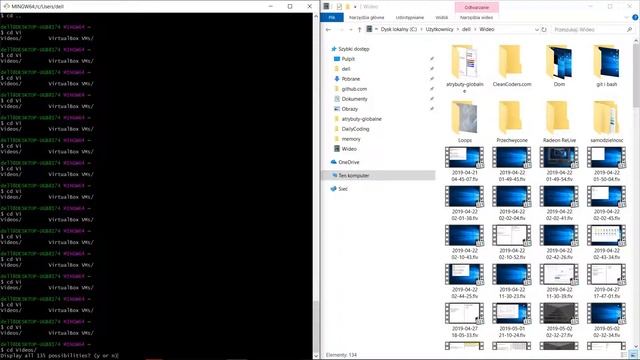Screen dimensions: 640x360
Task: Click Explorer file list vertical scrollbar
Action: 636,194
